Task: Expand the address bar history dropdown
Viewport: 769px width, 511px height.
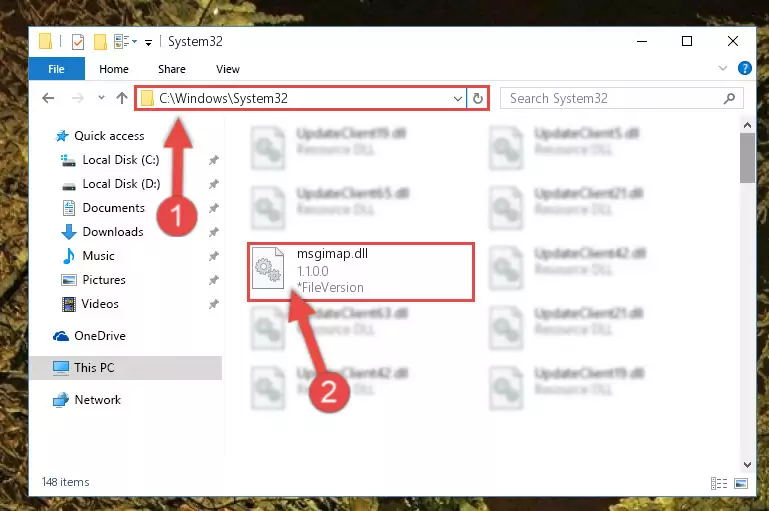Action: (458, 99)
